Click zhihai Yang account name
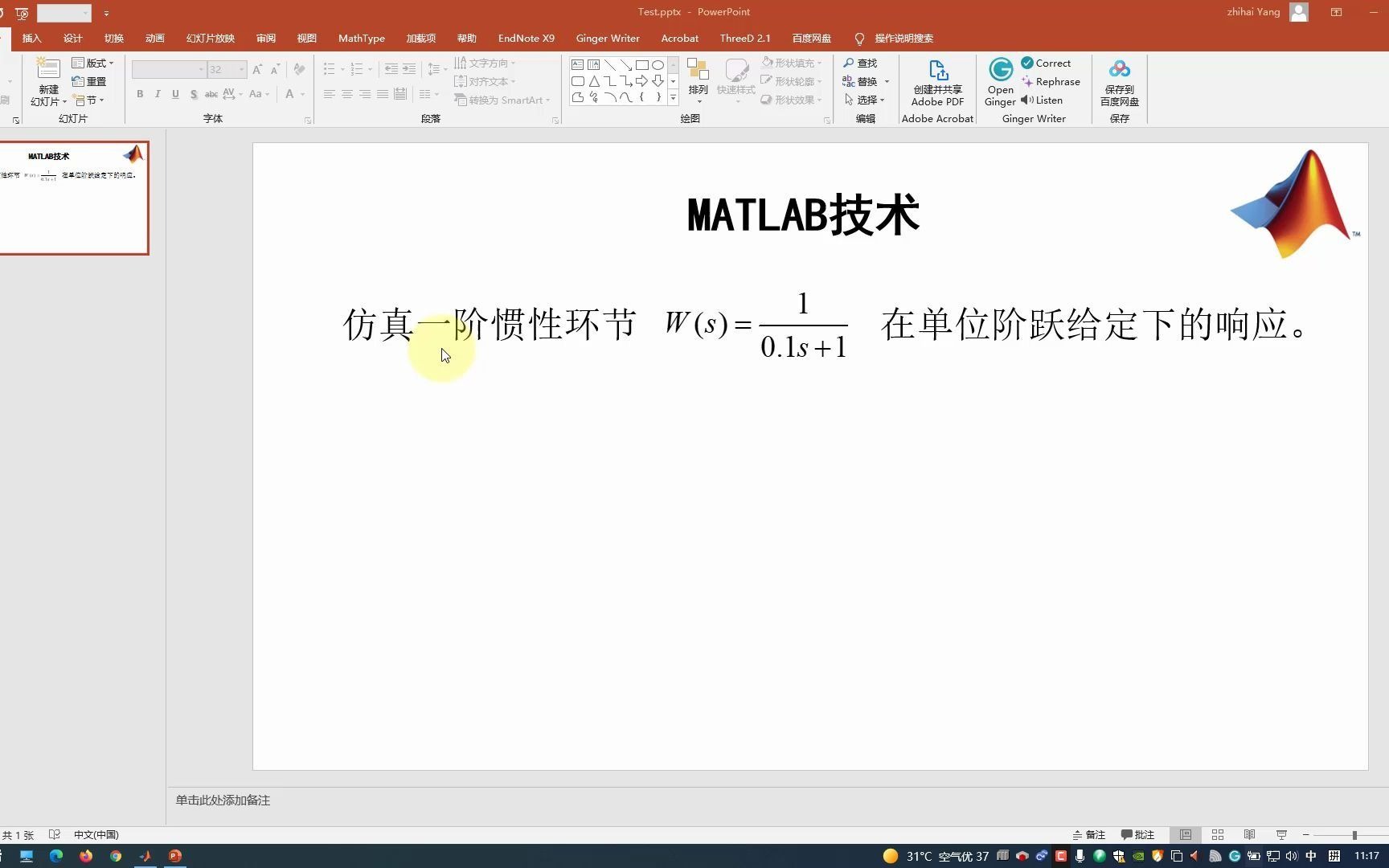1389x868 pixels. [1253, 12]
